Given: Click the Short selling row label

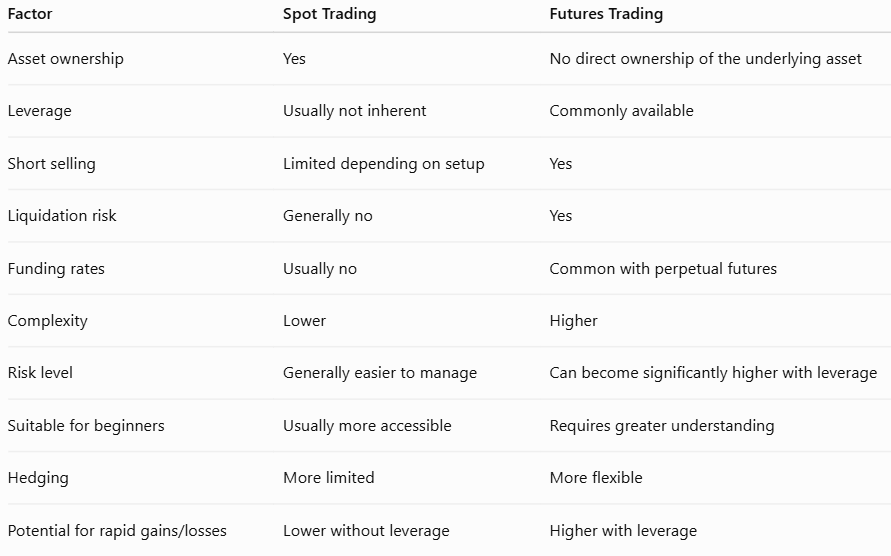Looking at the screenshot, I should pos(51,164).
